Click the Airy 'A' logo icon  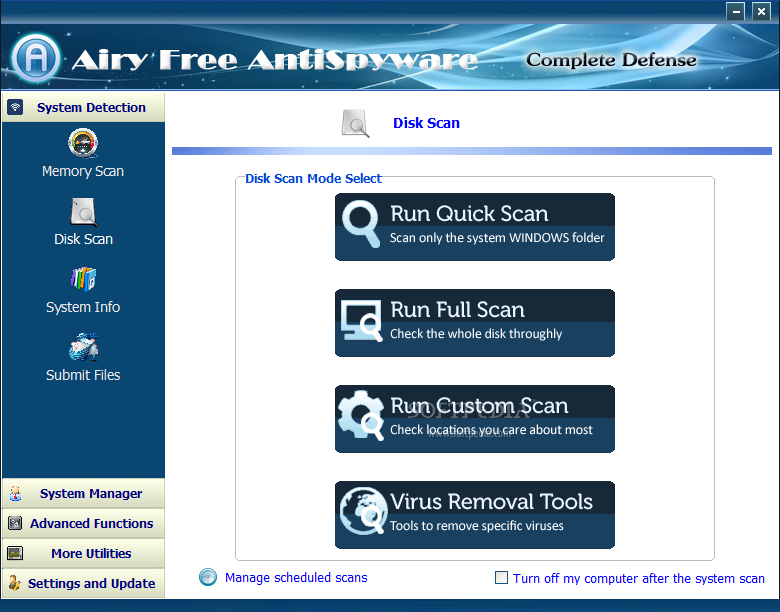[x=36, y=58]
